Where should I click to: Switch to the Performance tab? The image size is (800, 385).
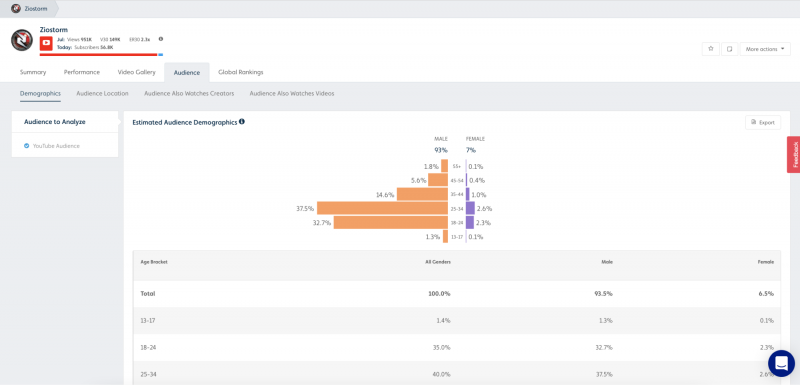click(x=82, y=72)
